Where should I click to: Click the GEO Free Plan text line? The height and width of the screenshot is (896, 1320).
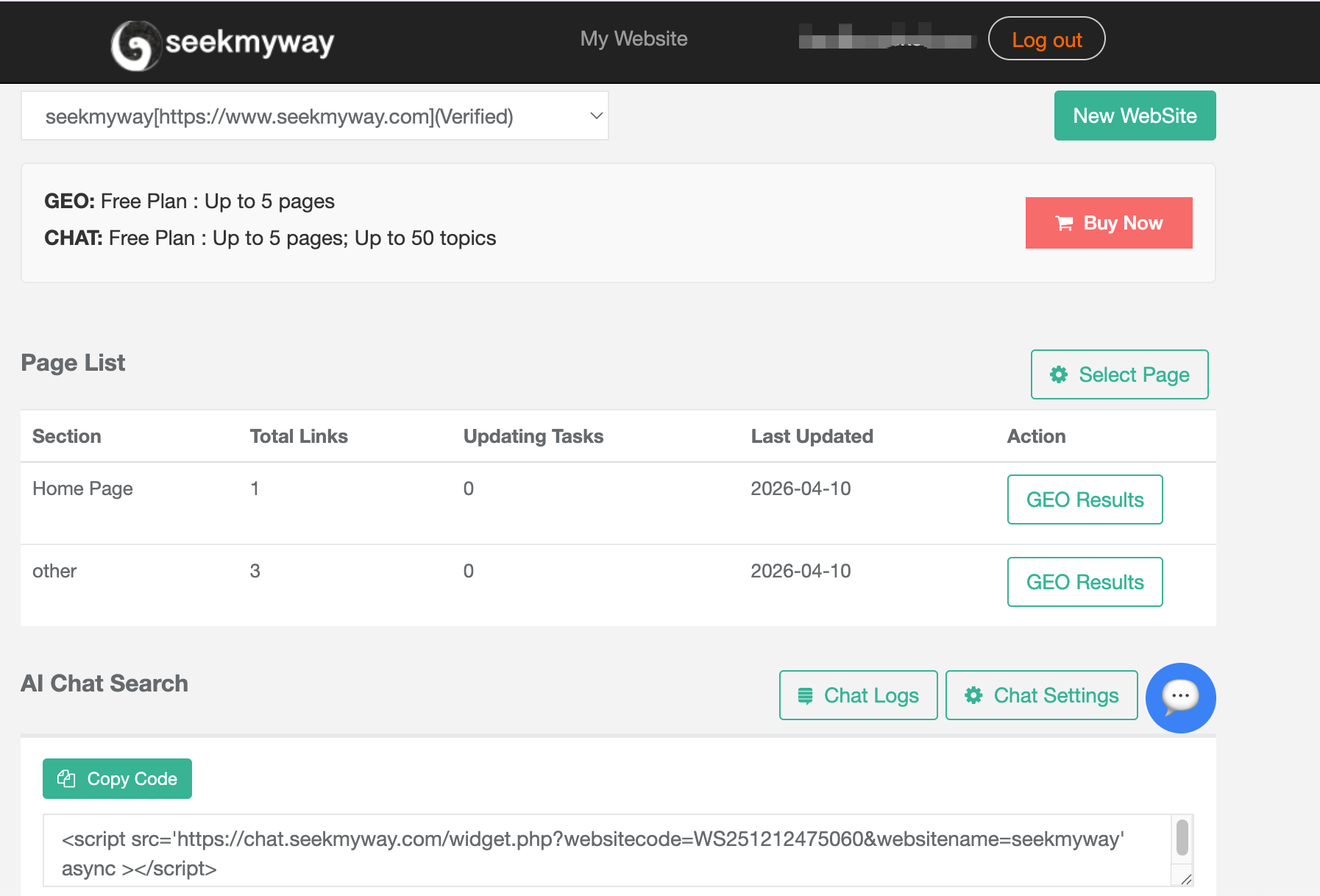tap(189, 202)
